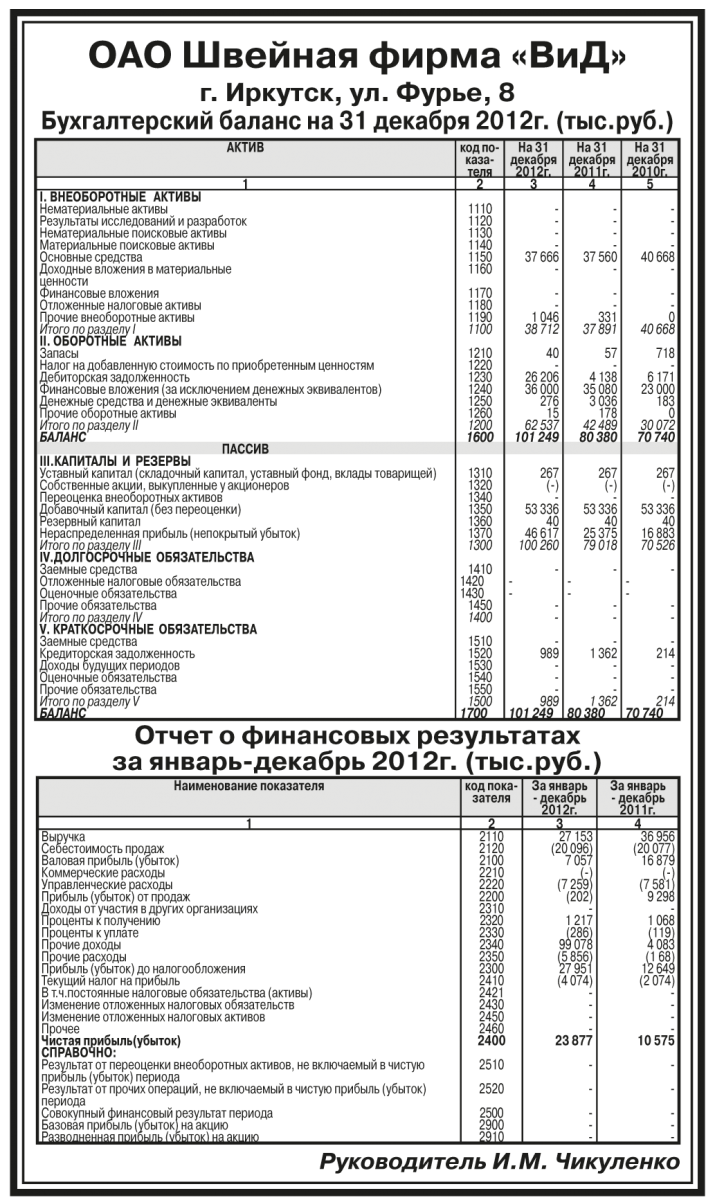706x1200 pixels.
Task: Select the II. ОБОРОТНЫЕ АКТИВЫ section title
Action: (112, 341)
